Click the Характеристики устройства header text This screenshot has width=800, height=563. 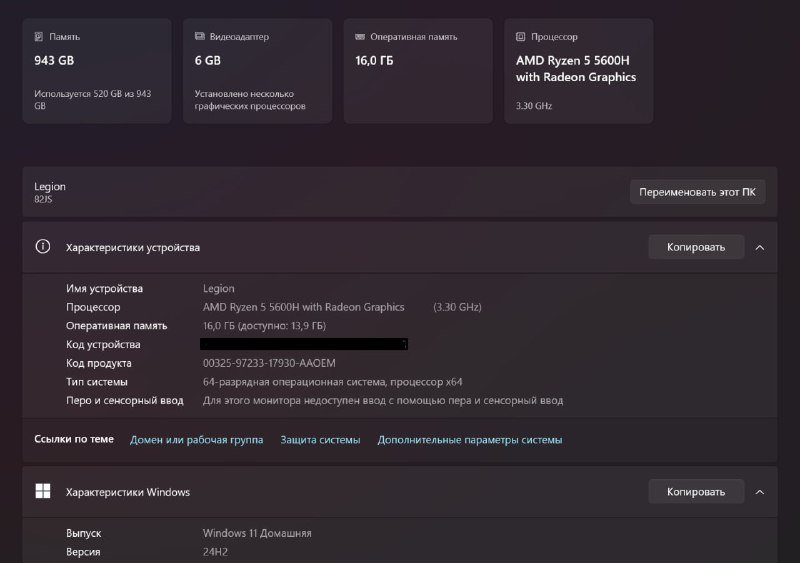coord(133,248)
